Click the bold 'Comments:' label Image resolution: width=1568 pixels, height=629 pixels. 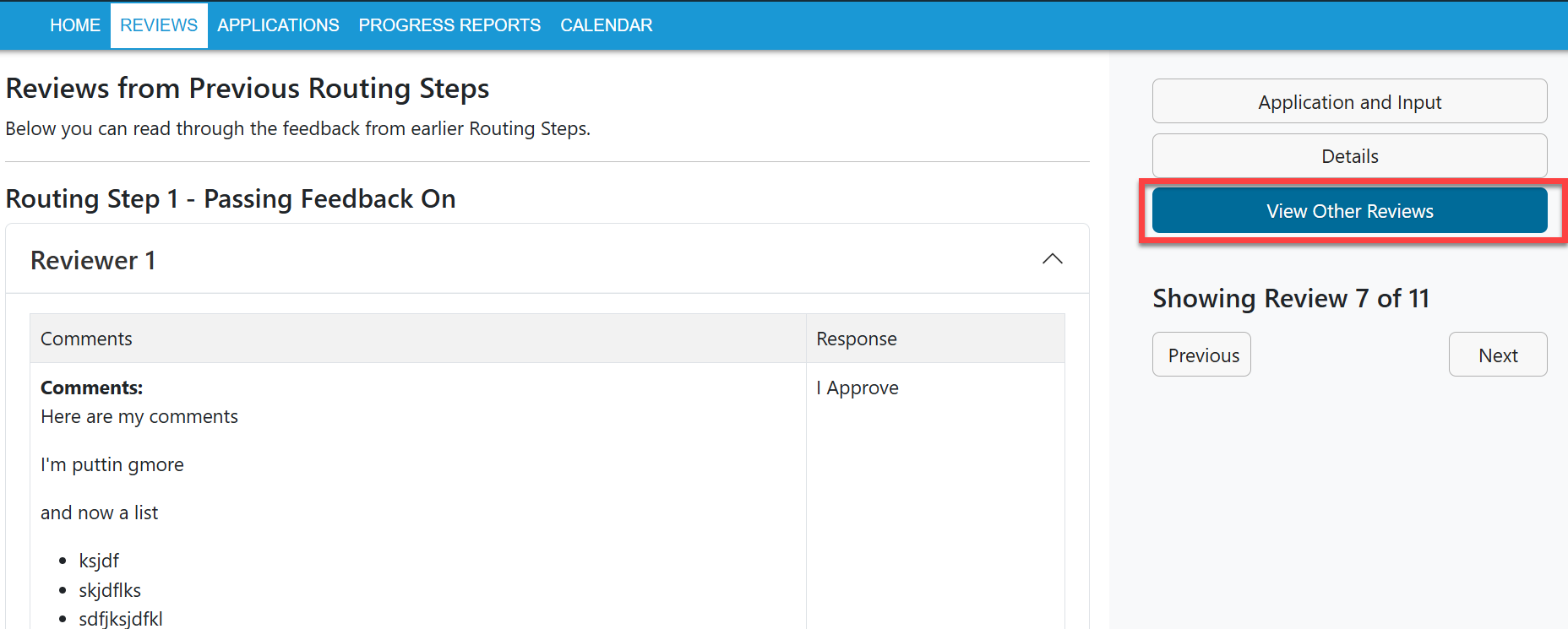pyautogui.click(x=91, y=388)
